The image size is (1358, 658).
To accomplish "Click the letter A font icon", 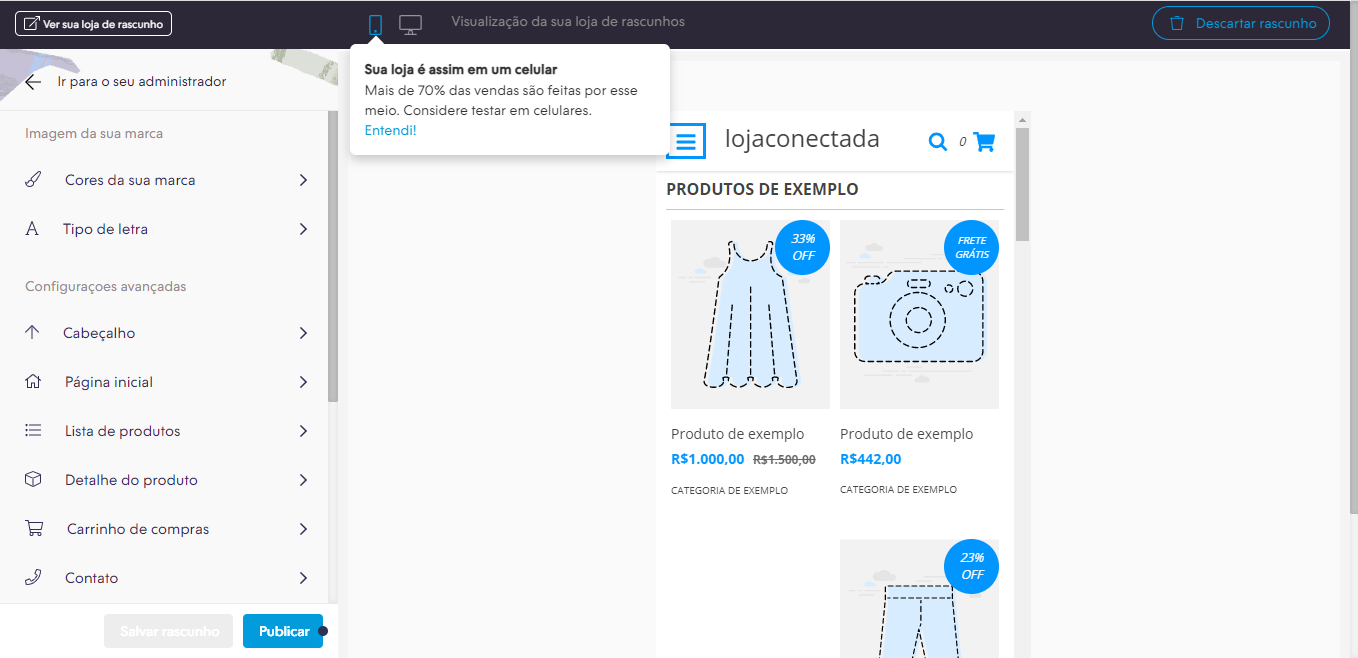I will (32, 229).
